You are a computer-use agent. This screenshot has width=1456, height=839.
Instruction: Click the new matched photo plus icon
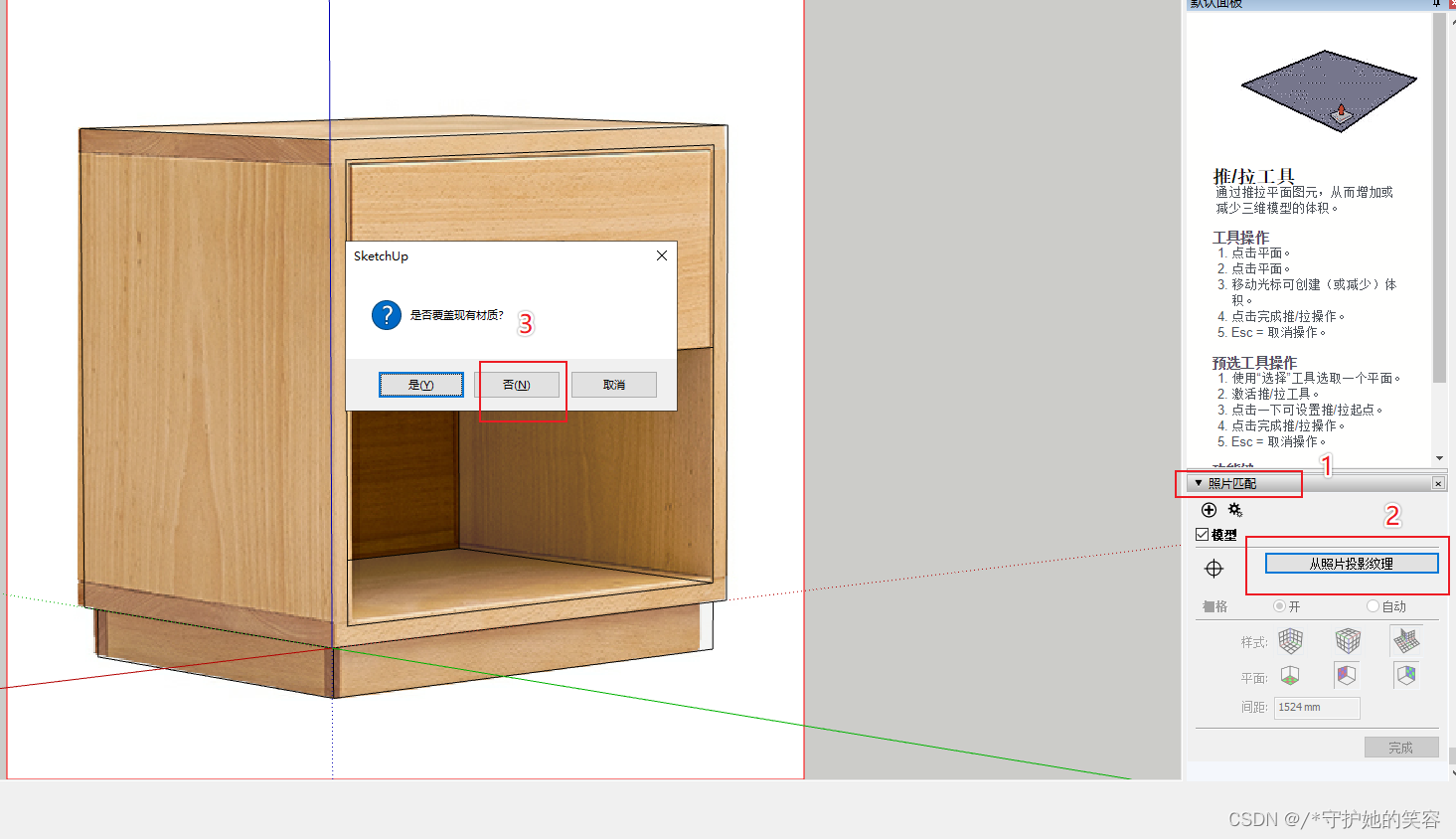click(1209, 510)
